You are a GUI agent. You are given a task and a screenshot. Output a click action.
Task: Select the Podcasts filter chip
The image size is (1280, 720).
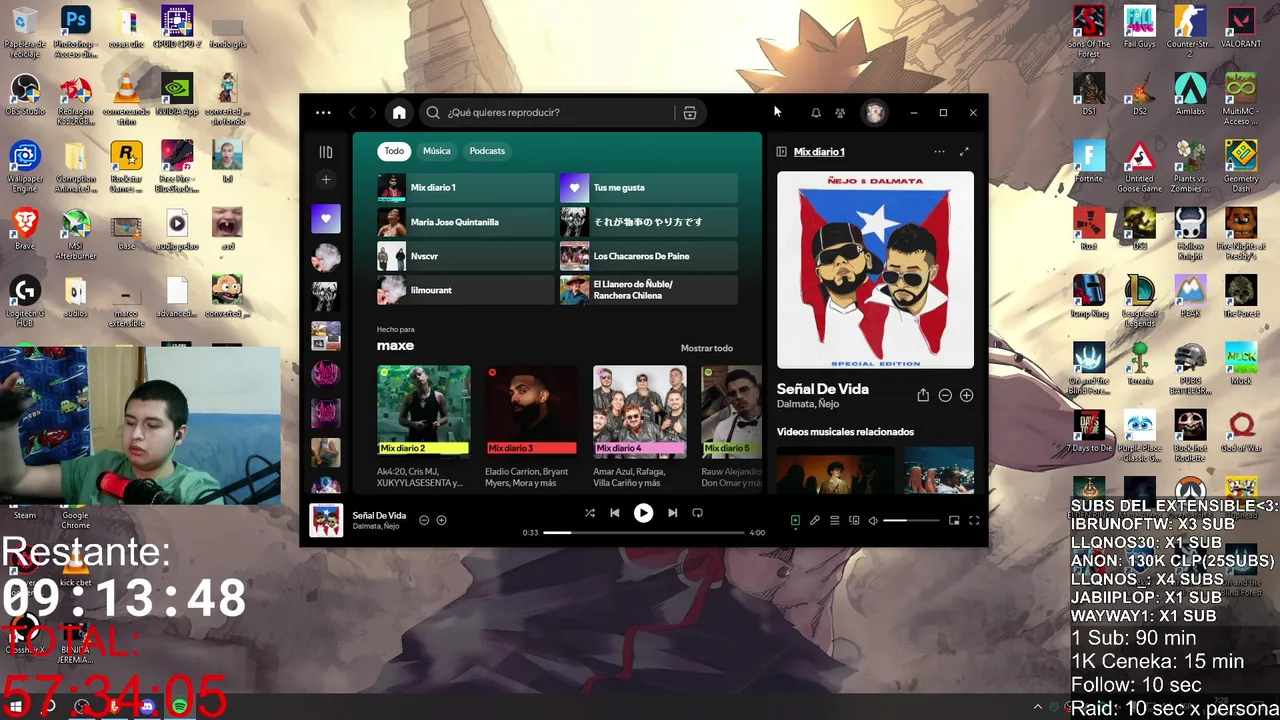point(487,151)
